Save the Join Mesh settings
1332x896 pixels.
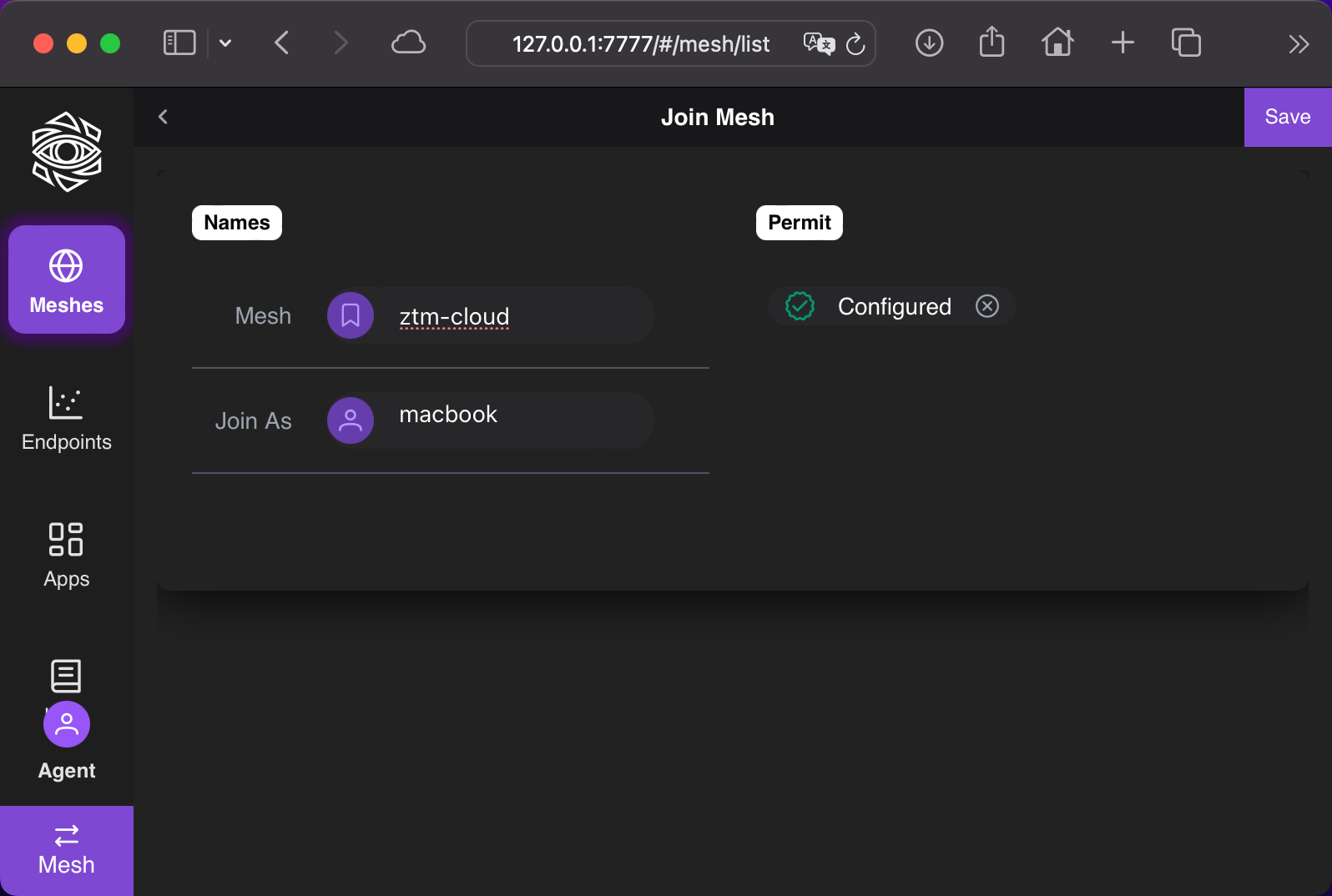pyautogui.click(x=1287, y=117)
